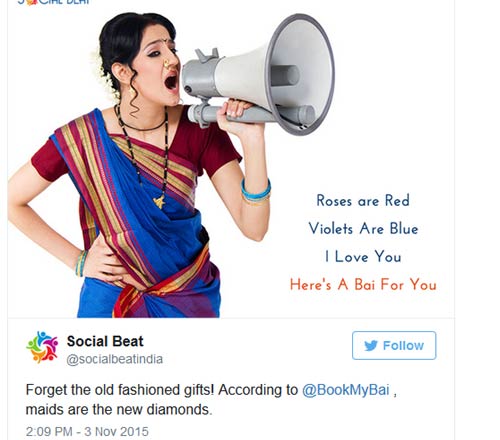This screenshot has height=440, width=500.
Task: Click the 2:09 PM - 3 Nov 2015 timestamp
Action: pyautogui.click(x=87, y=432)
